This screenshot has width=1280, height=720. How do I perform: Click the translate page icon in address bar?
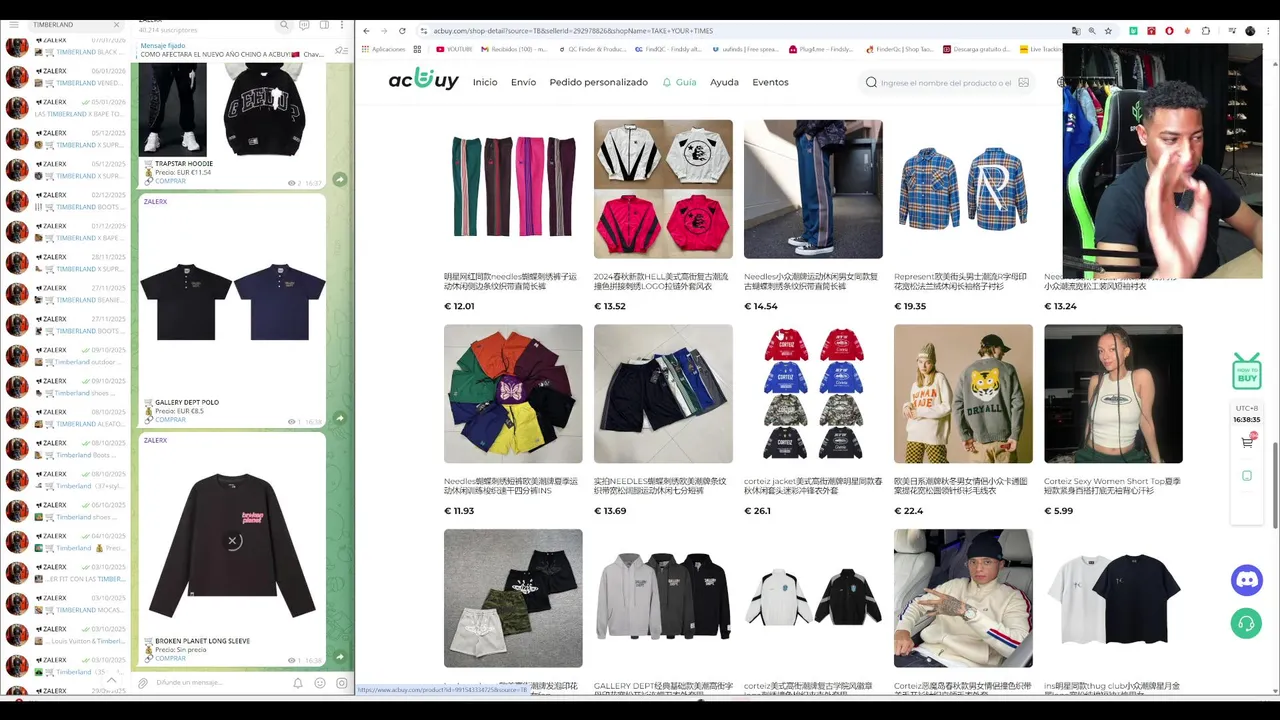coord(1076,31)
